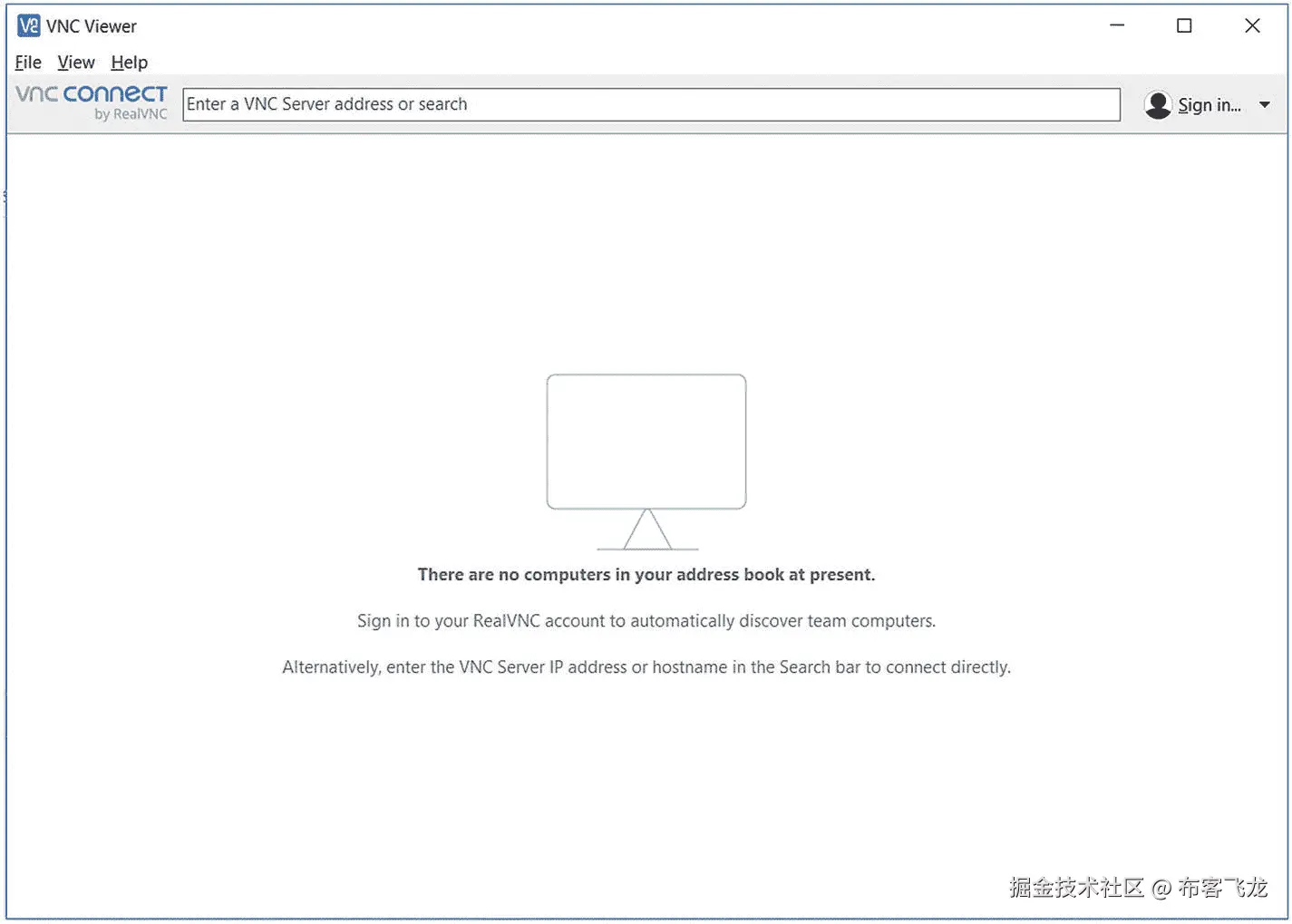Click the VNC Viewer title bar icon
This screenshot has width=1292, height=924.
click(27, 25)
